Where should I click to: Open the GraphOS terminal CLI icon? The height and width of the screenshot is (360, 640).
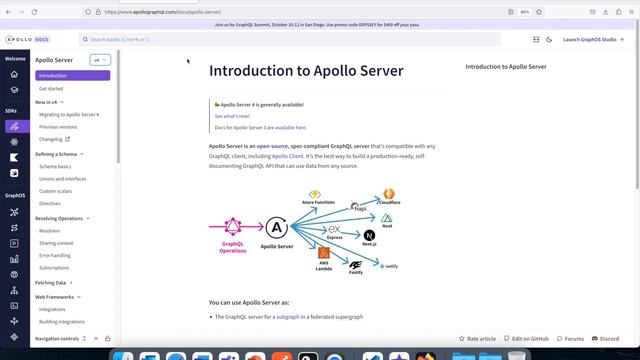14,306
